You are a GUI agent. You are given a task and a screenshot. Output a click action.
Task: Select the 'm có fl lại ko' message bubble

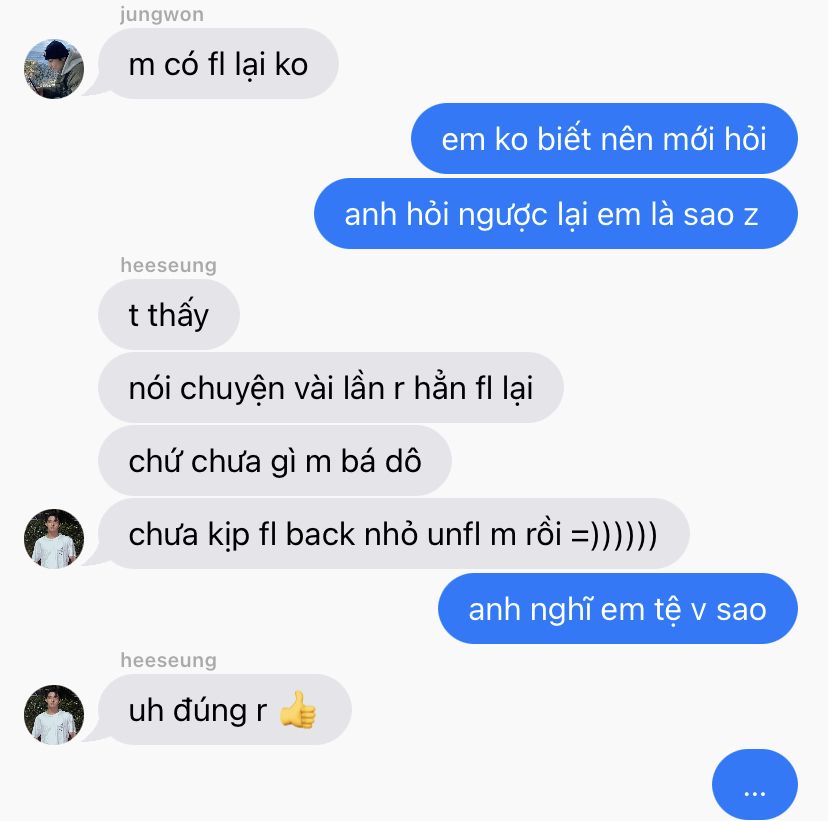click(218, 64)
